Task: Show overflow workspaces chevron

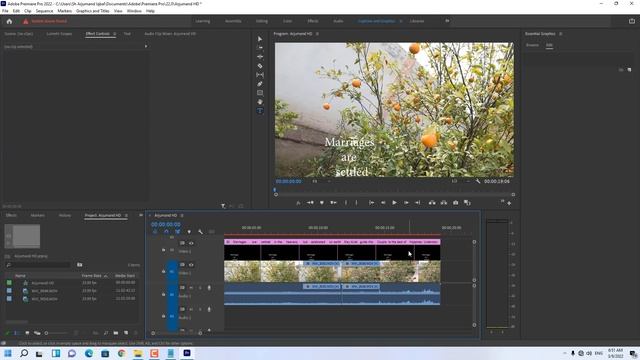Action: (x=447, y=21)
